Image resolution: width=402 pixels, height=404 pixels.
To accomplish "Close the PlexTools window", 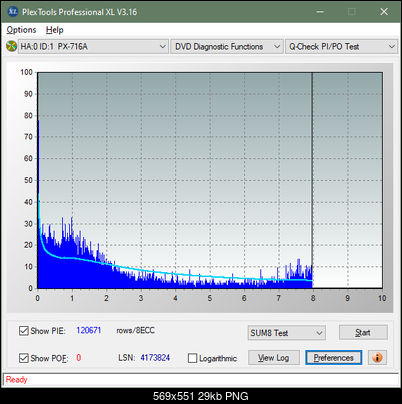I will [384, 12].
